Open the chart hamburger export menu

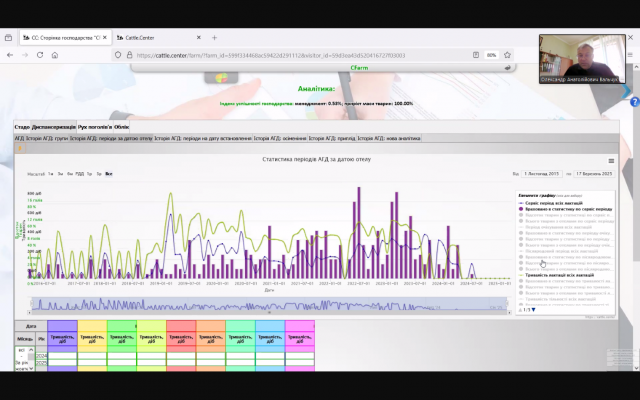611,161
